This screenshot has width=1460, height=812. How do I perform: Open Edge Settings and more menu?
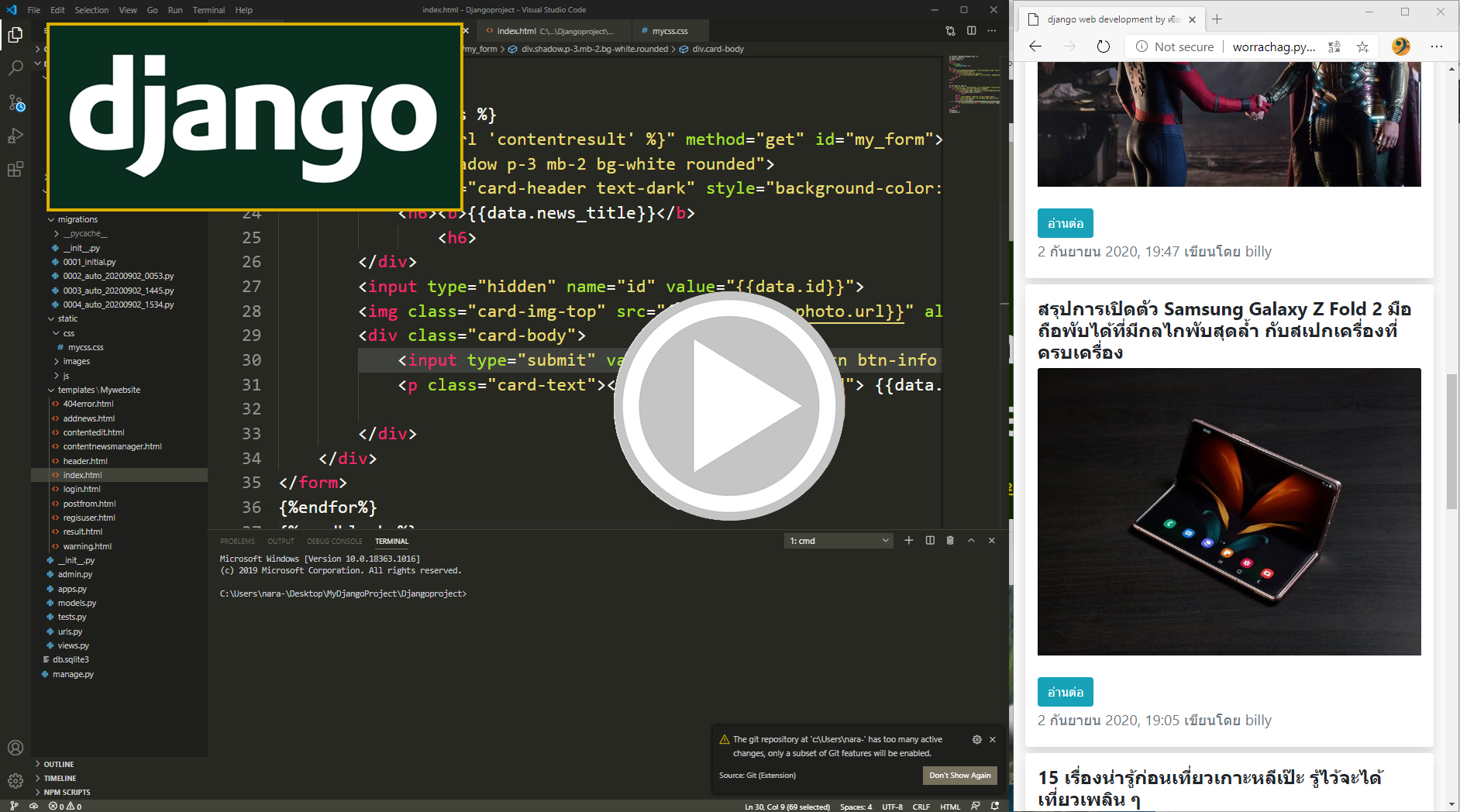pos(1437,46)
